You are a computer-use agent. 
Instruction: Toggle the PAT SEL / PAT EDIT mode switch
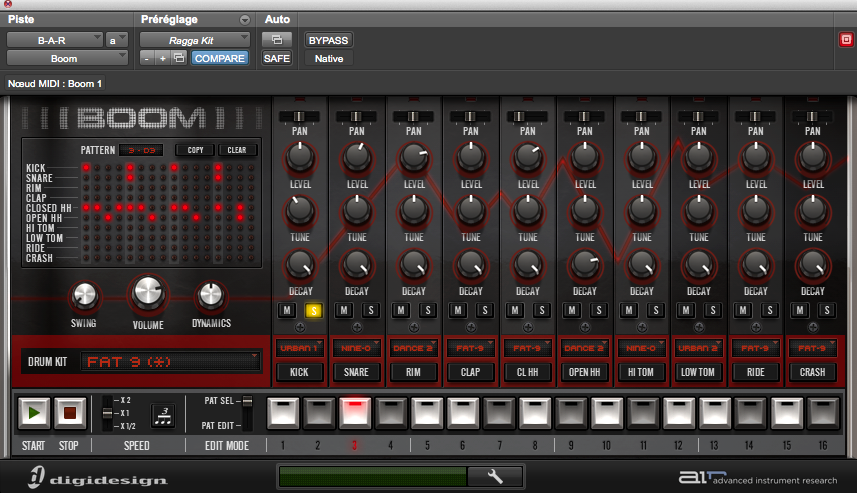[x=248, y=412]
